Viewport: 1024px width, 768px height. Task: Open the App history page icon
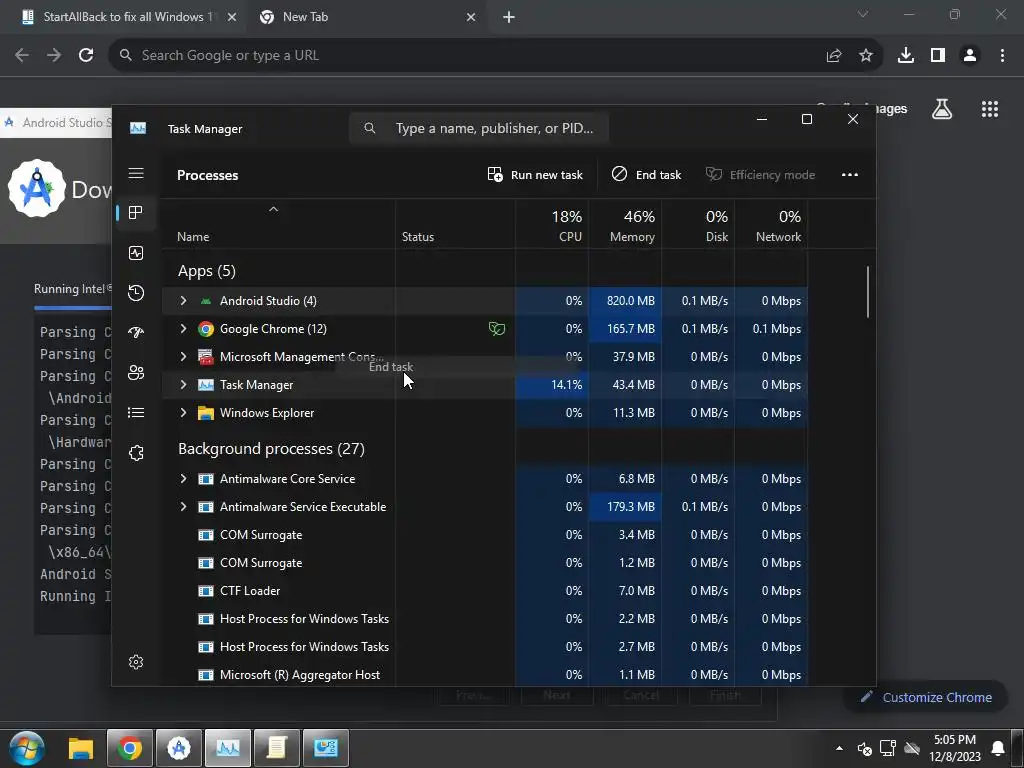click(x=136, y=293)
